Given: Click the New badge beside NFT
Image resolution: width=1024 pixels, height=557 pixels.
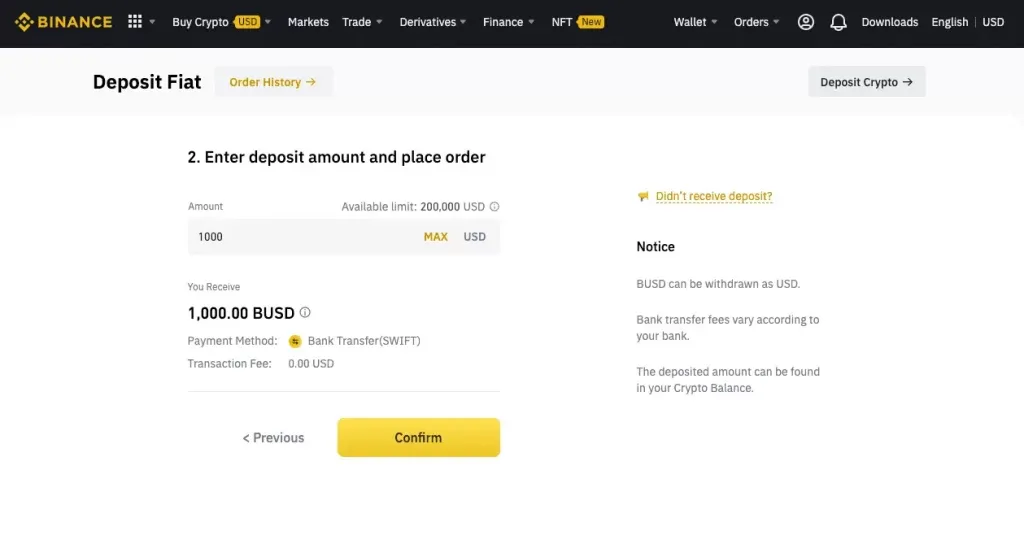Looking at the screenshot, I should pyautogui.click(x=590, y=22).
